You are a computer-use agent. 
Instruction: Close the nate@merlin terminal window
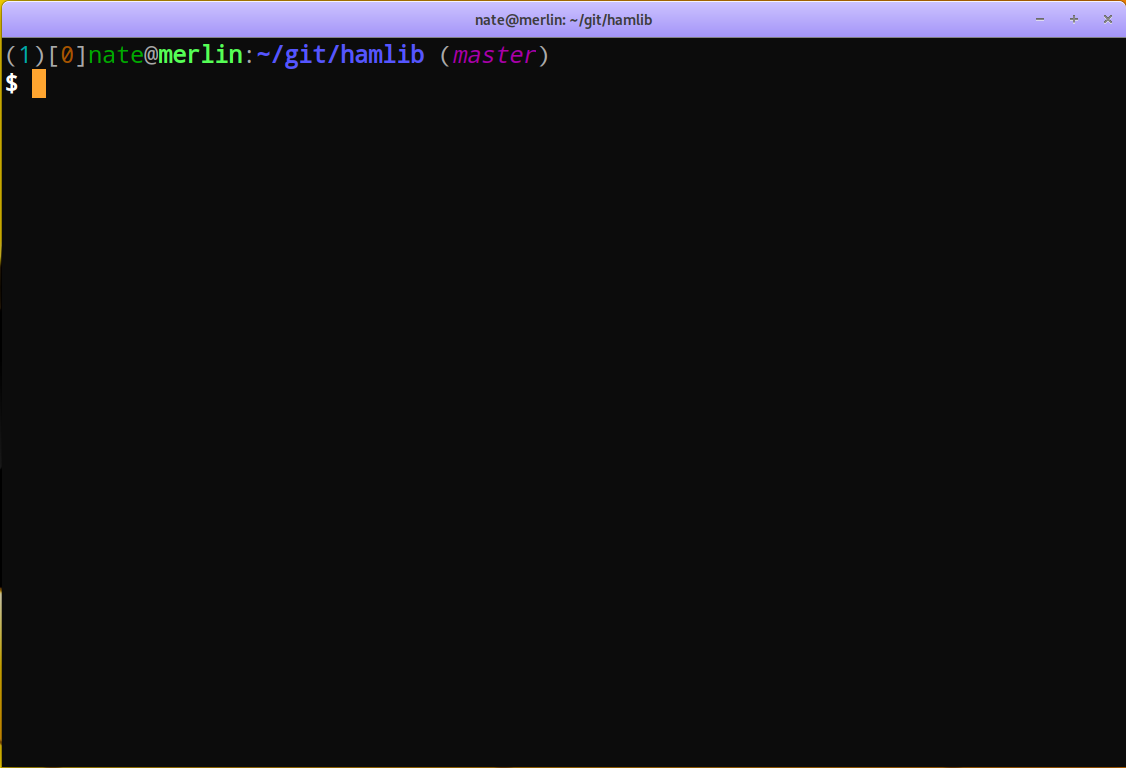pyautogui.click(x=1107, y=19)
